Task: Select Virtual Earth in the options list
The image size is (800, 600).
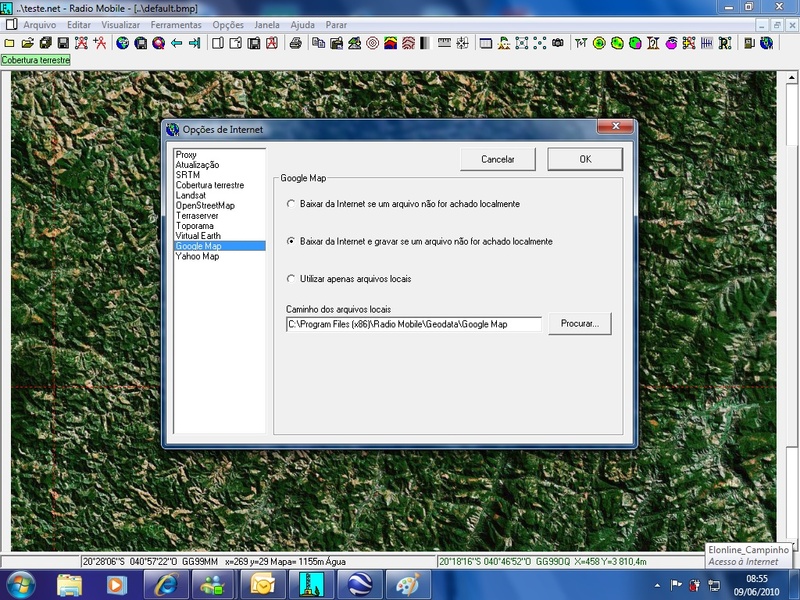Action: [x=198, y=236]
